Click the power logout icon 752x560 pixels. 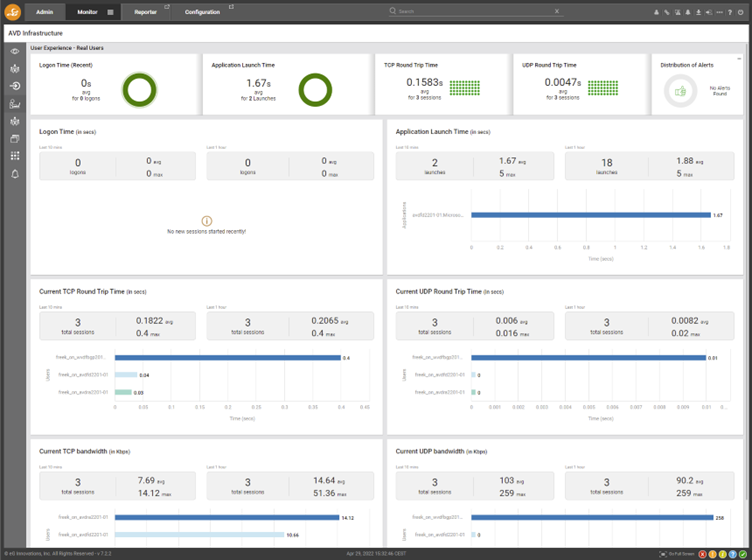click(740, 12)
